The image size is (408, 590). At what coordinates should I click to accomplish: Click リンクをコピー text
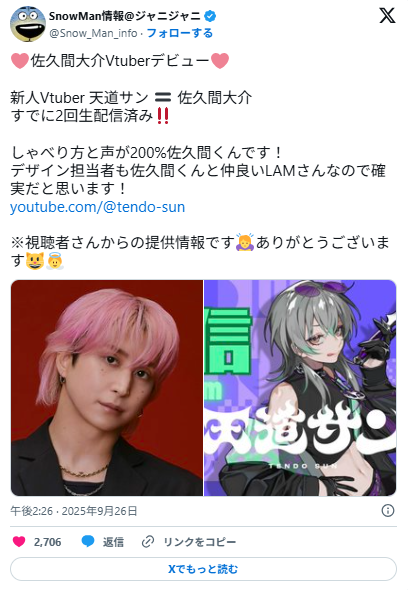tap(199, 542)
